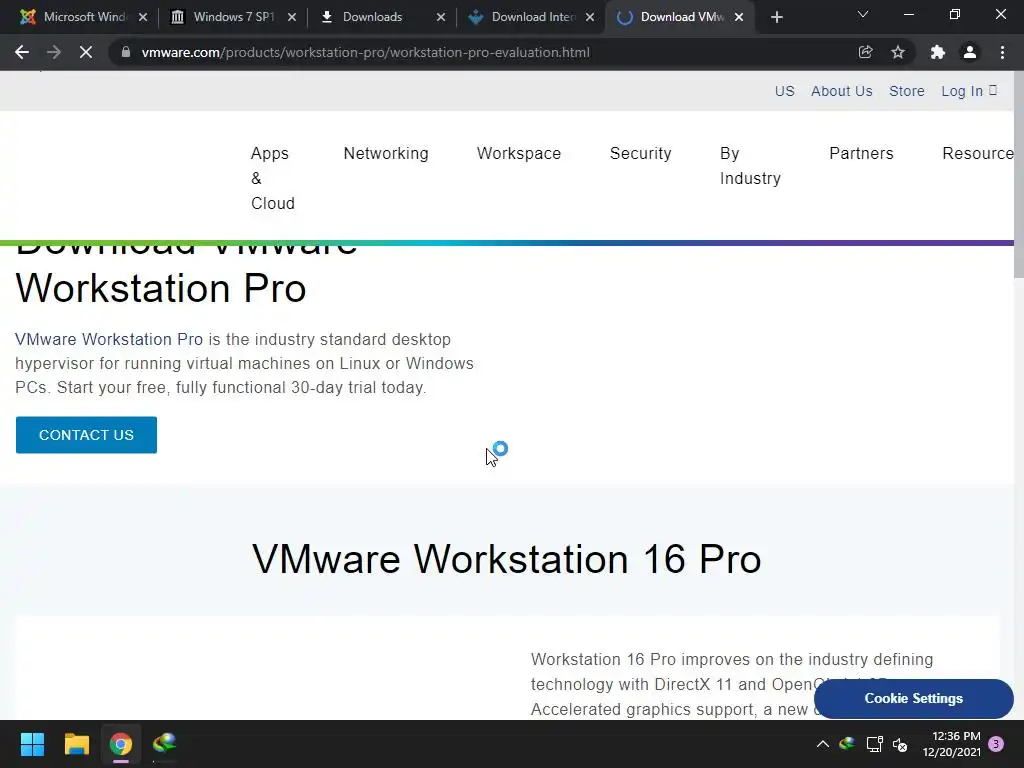Click the vmware.com address bar
Viewport: 1024px width, 768px height.
point(483,52)
